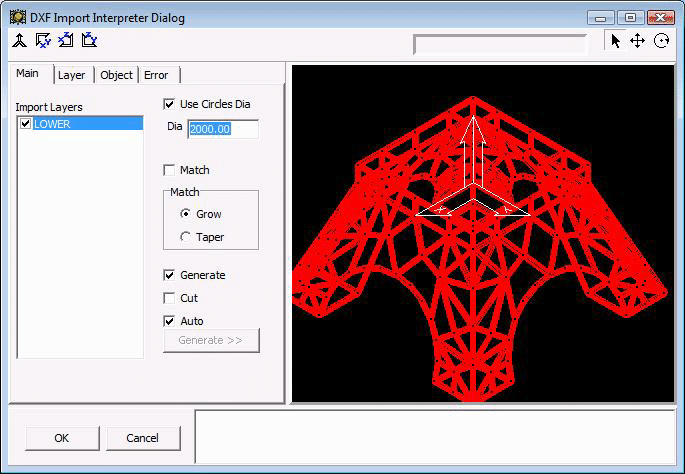Image resolution: width=685 pixels, height=474 pixels.
Task: Switch to the Layer tab
Action: coord(71,75)
